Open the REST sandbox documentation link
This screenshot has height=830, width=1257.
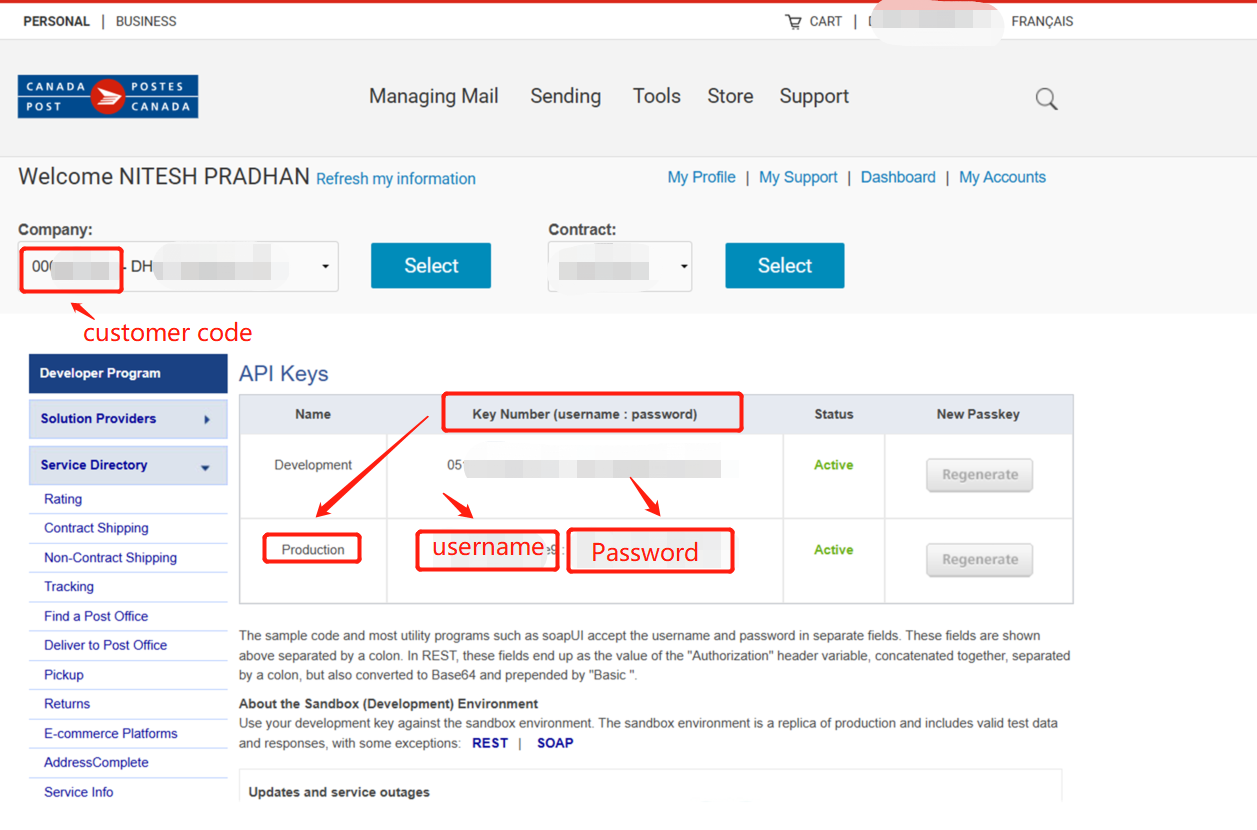click(x=489, y=743)
